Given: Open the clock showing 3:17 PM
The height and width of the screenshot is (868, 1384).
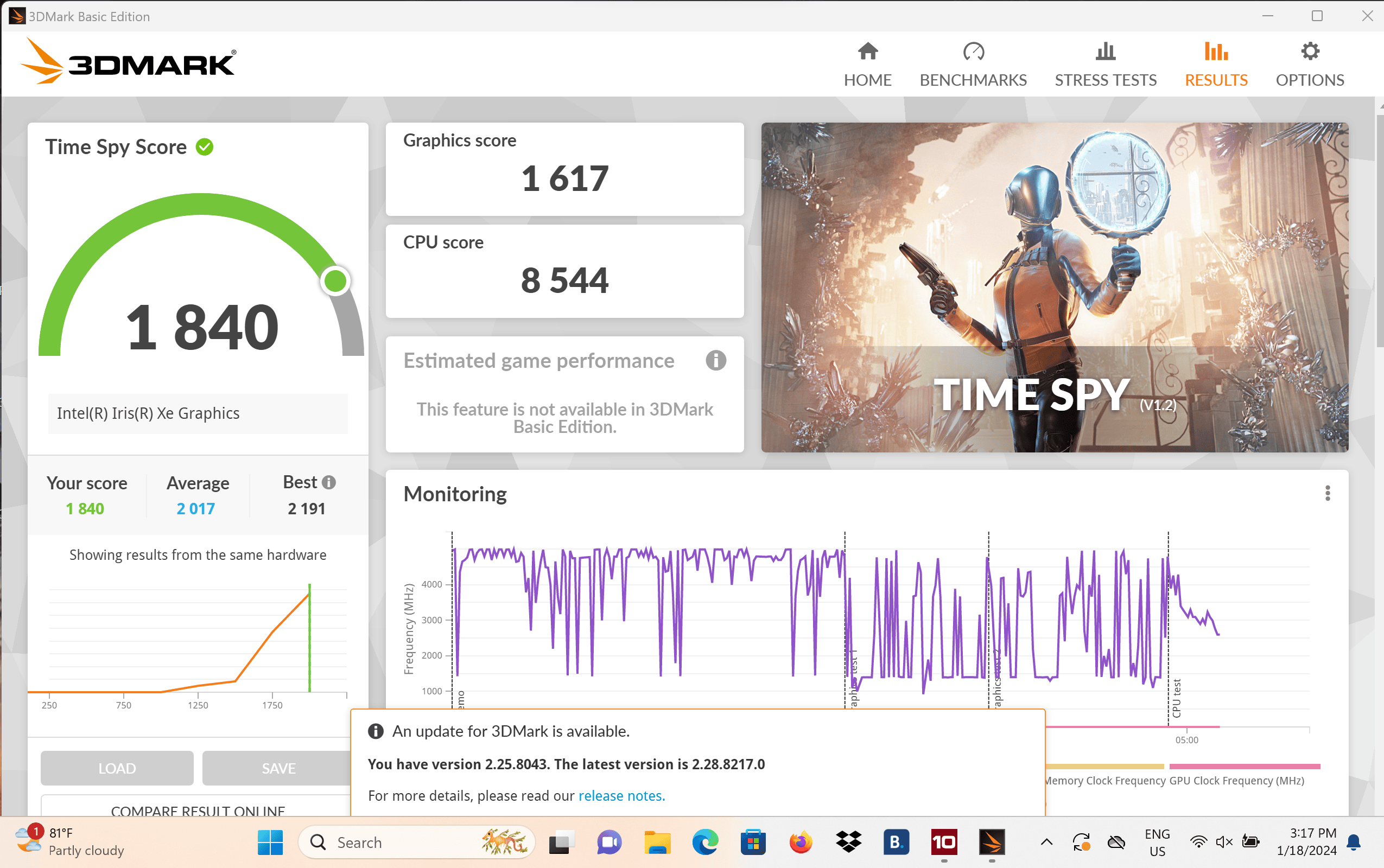Looking at the screenshot, I should point(1306,842).
